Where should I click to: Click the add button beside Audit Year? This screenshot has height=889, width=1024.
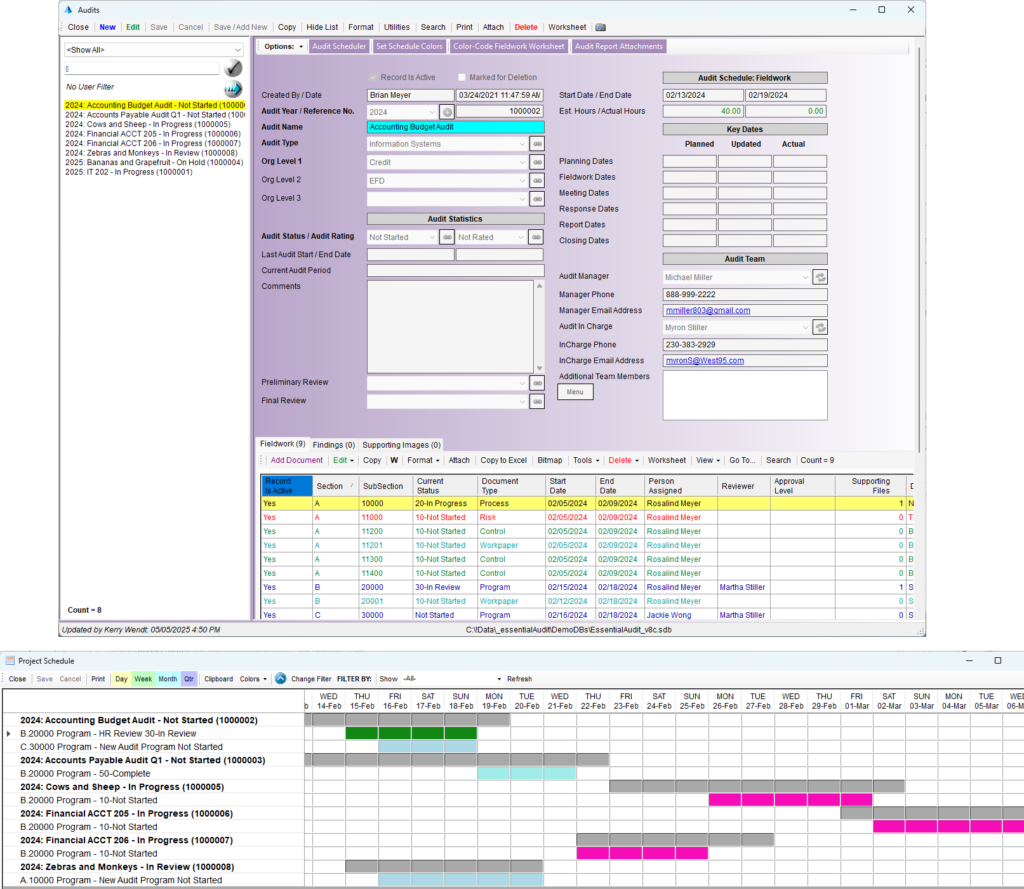point(447,112)
